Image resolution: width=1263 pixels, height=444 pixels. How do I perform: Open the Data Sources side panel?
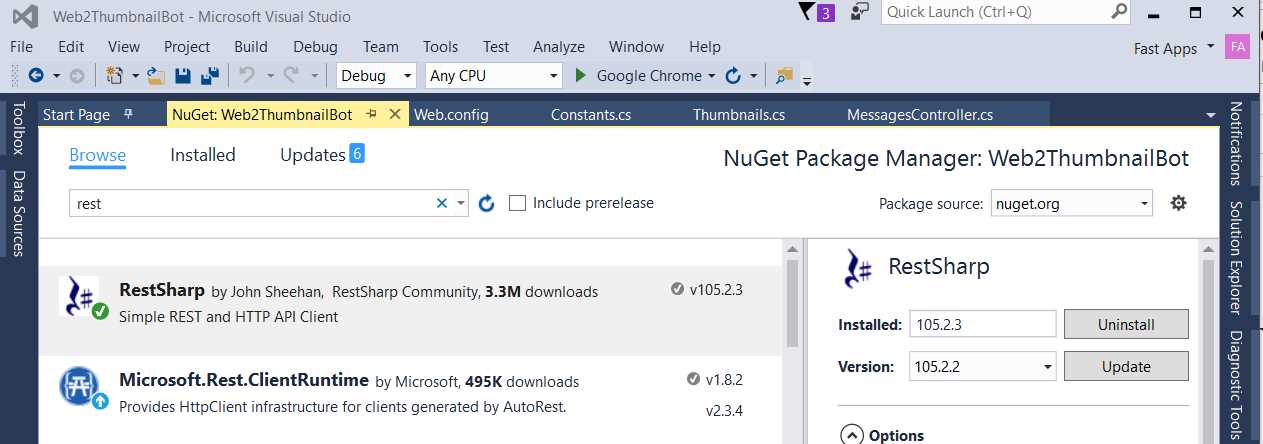tap(17, 213)
